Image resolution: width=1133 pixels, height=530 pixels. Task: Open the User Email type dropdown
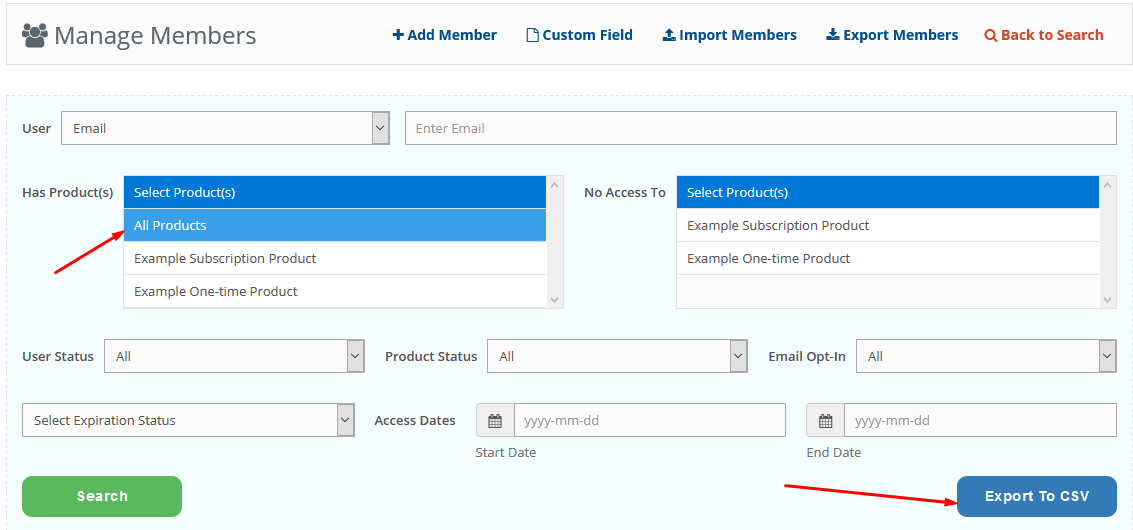click(225, 128)
